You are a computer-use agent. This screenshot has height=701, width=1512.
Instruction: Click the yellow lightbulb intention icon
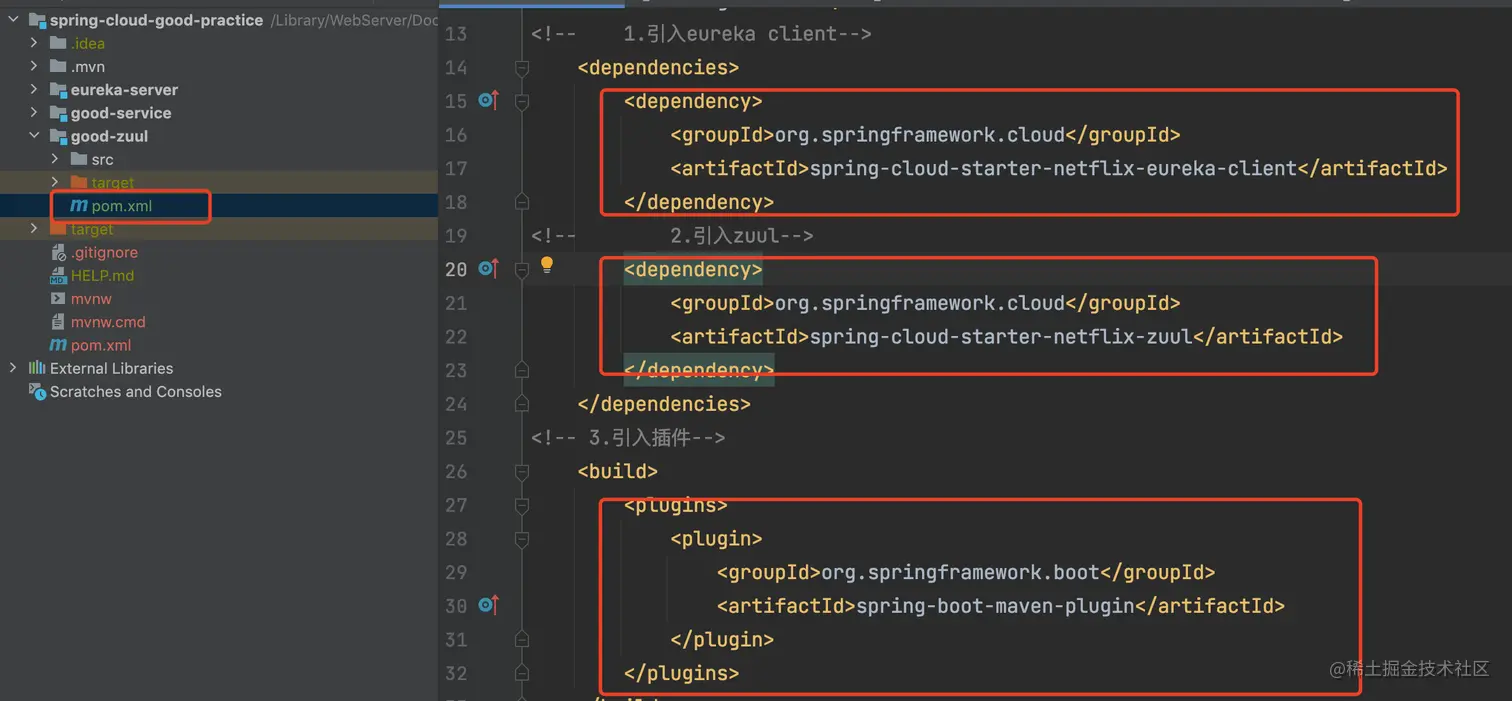547,265
